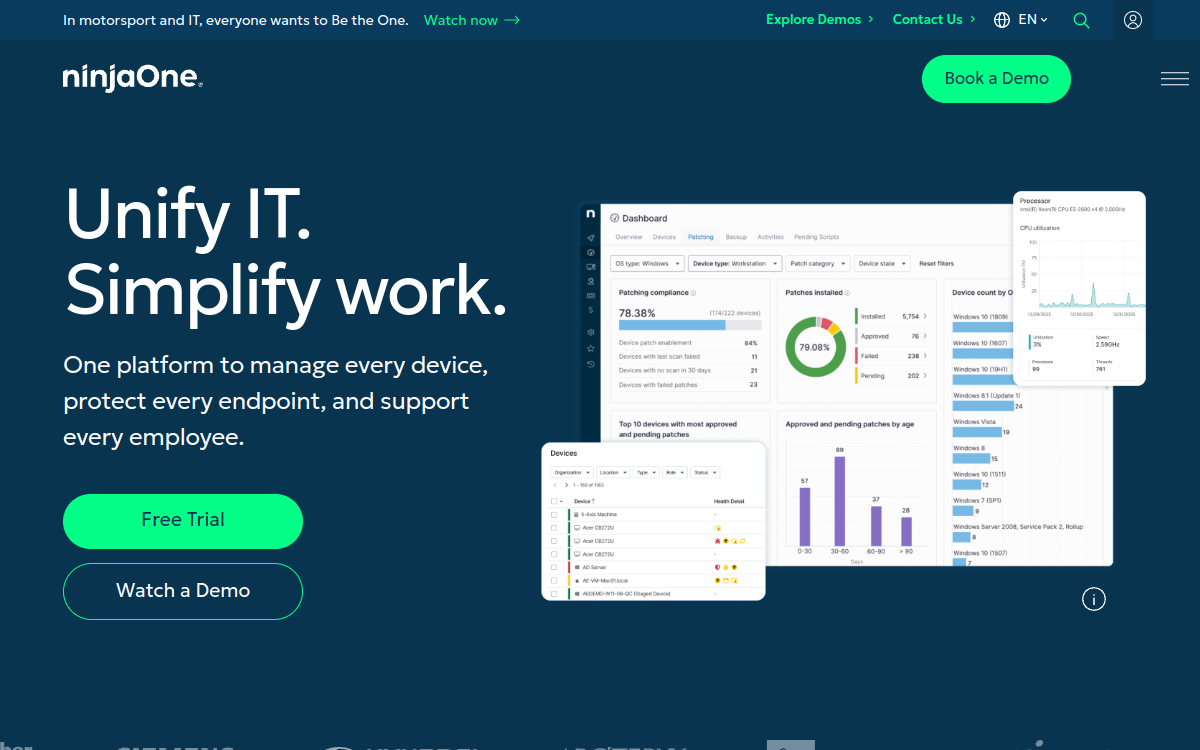1200x750 pixels.
Task: Click the 30-60 days bar in patches chart
Action: (x=839, y=501)
